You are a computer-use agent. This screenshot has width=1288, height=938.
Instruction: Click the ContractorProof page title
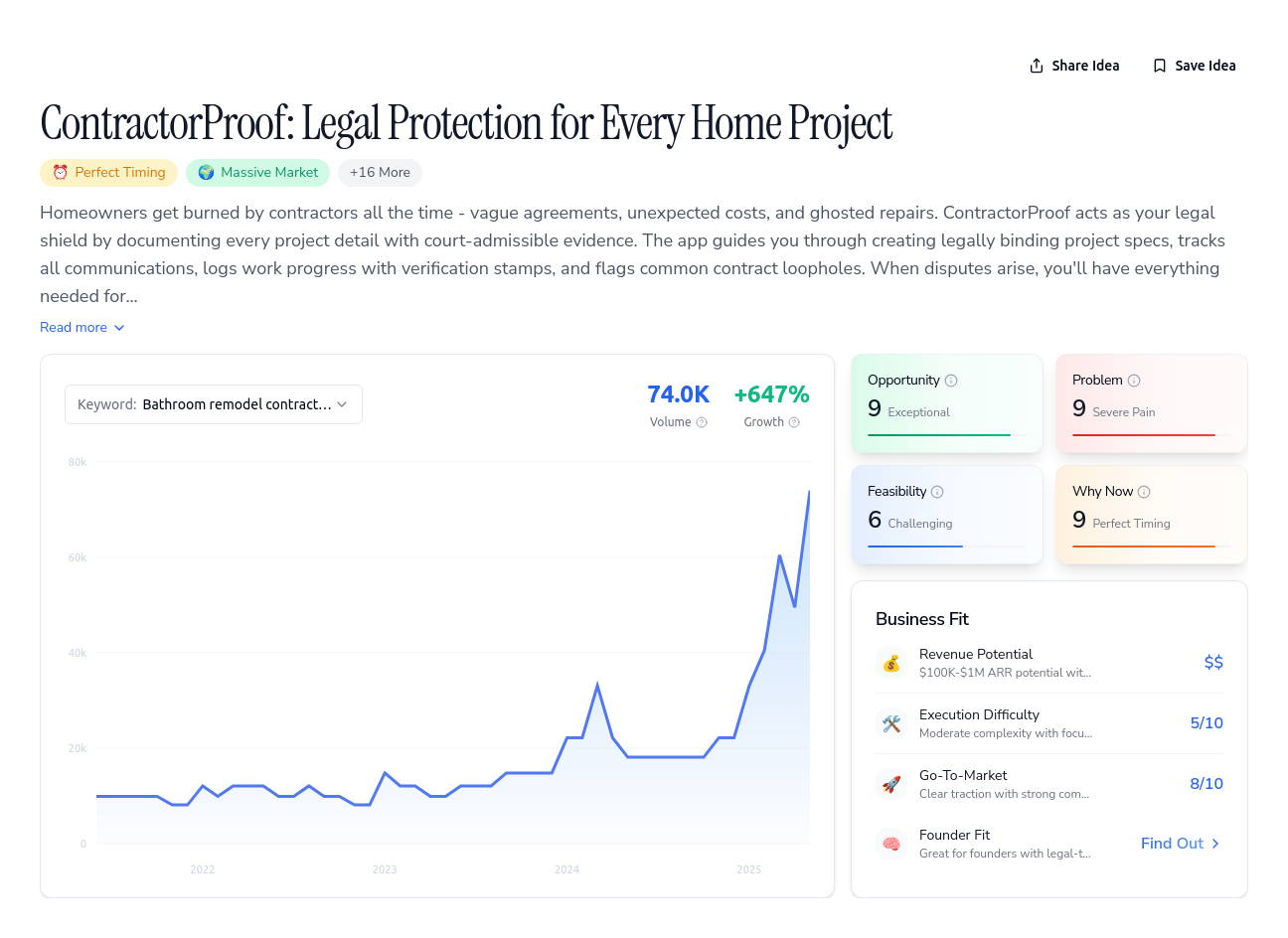(x=466, y=123)
